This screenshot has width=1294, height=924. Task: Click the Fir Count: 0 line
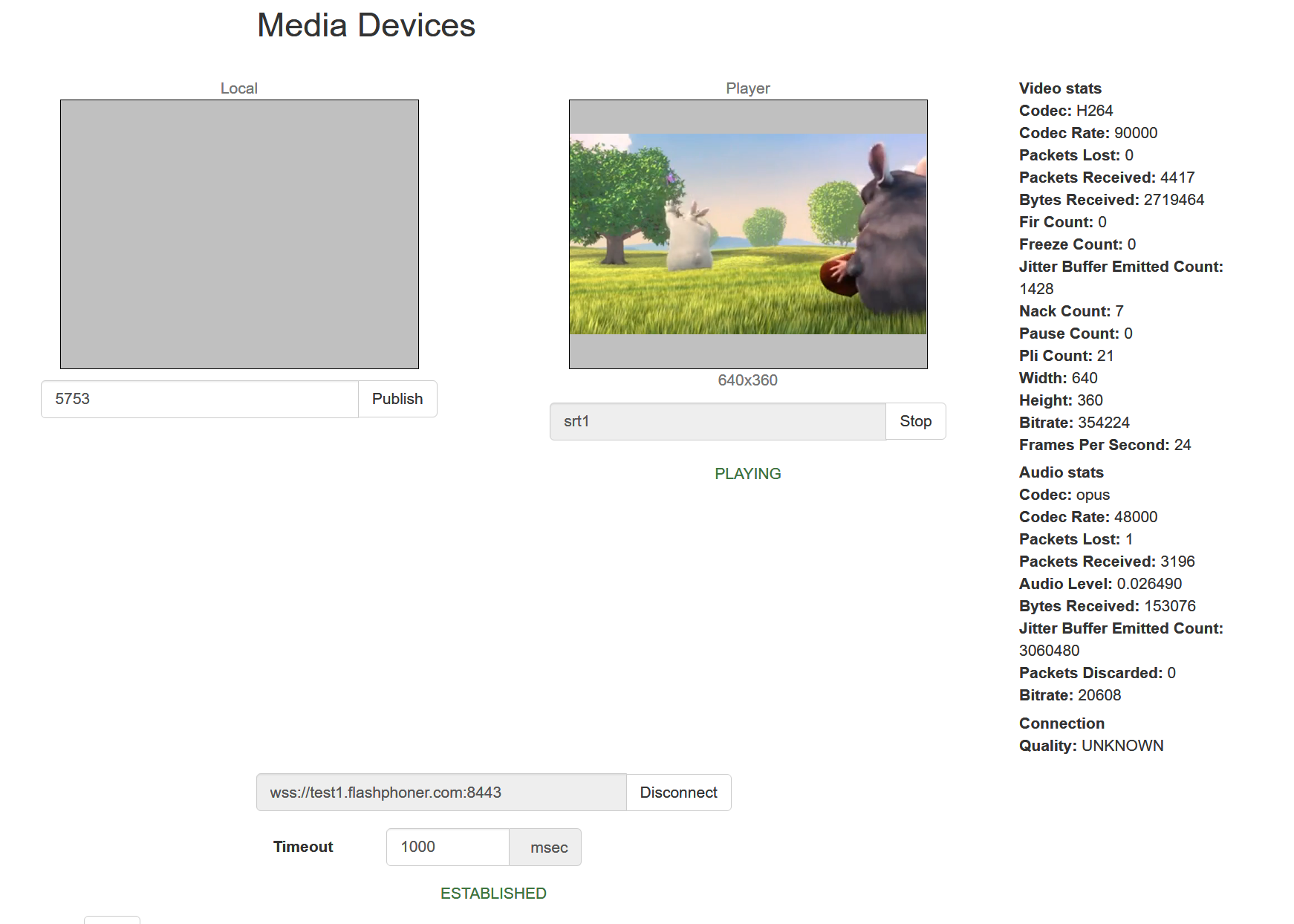point(1063,222)
